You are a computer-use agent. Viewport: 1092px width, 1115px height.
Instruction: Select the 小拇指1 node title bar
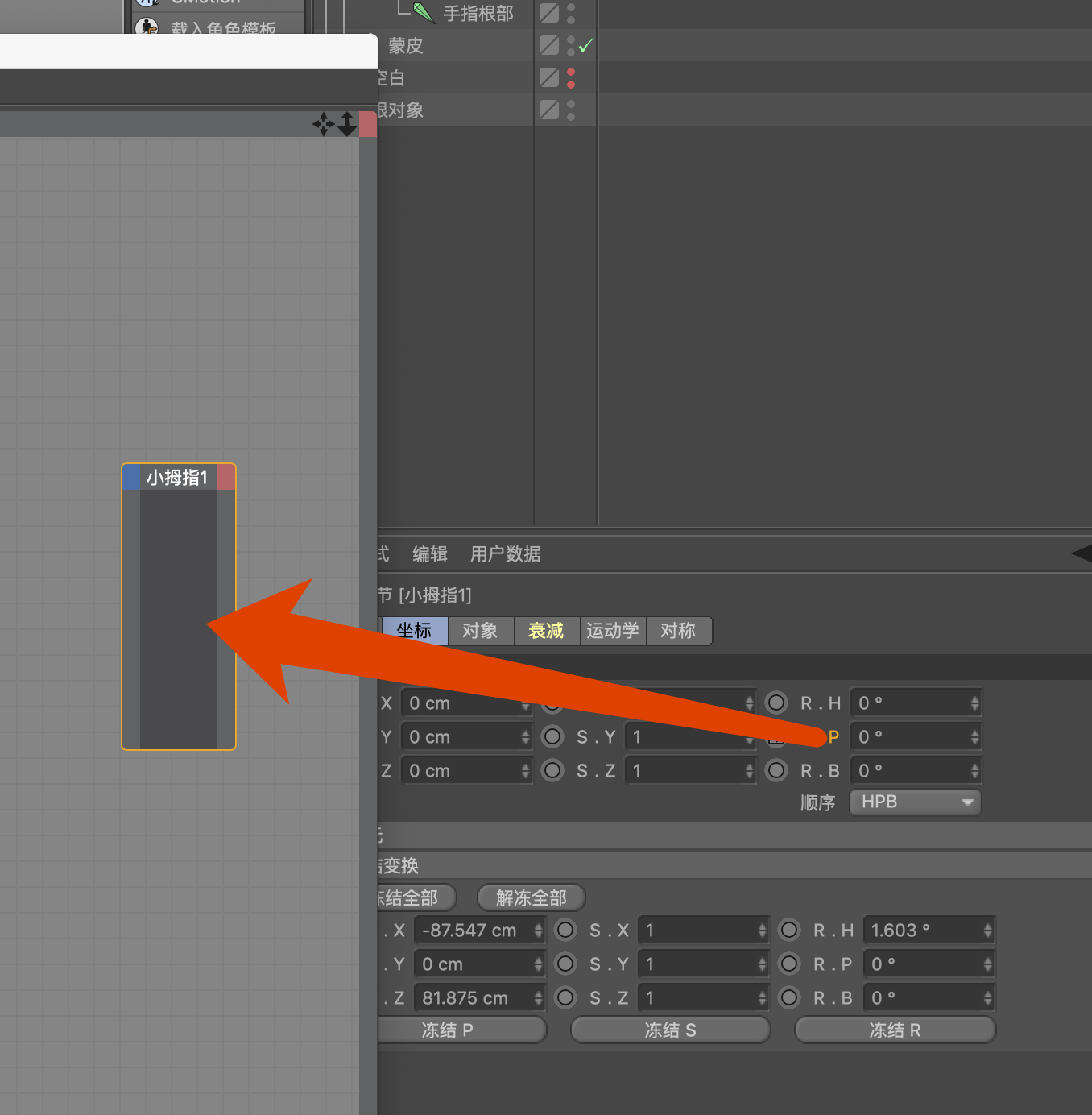(178, 478)
